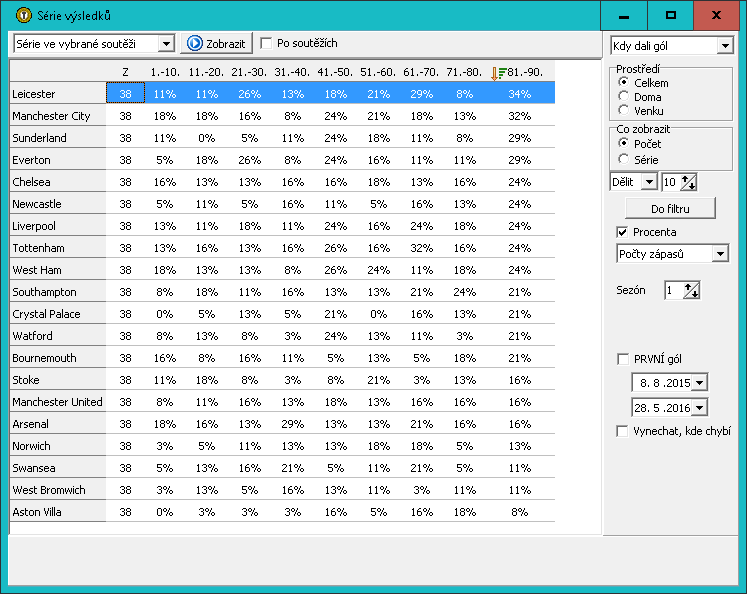Select the Série radio button
The width and height of the screenshot is (747, 594).
623,159
